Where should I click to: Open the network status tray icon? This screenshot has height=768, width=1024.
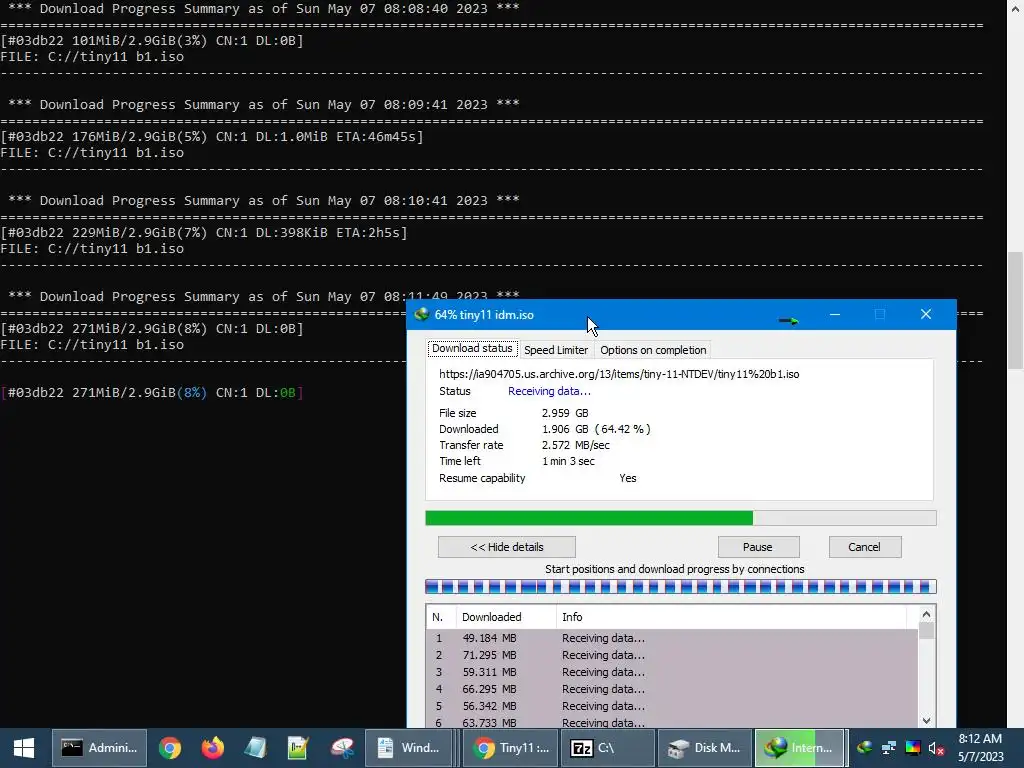pyautogui.click(x=889, y=748)
